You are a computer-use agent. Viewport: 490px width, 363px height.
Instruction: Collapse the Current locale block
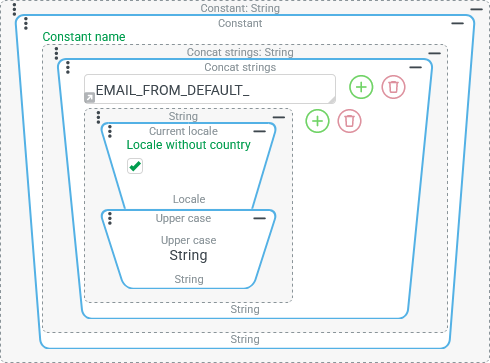tap(259, 132)
